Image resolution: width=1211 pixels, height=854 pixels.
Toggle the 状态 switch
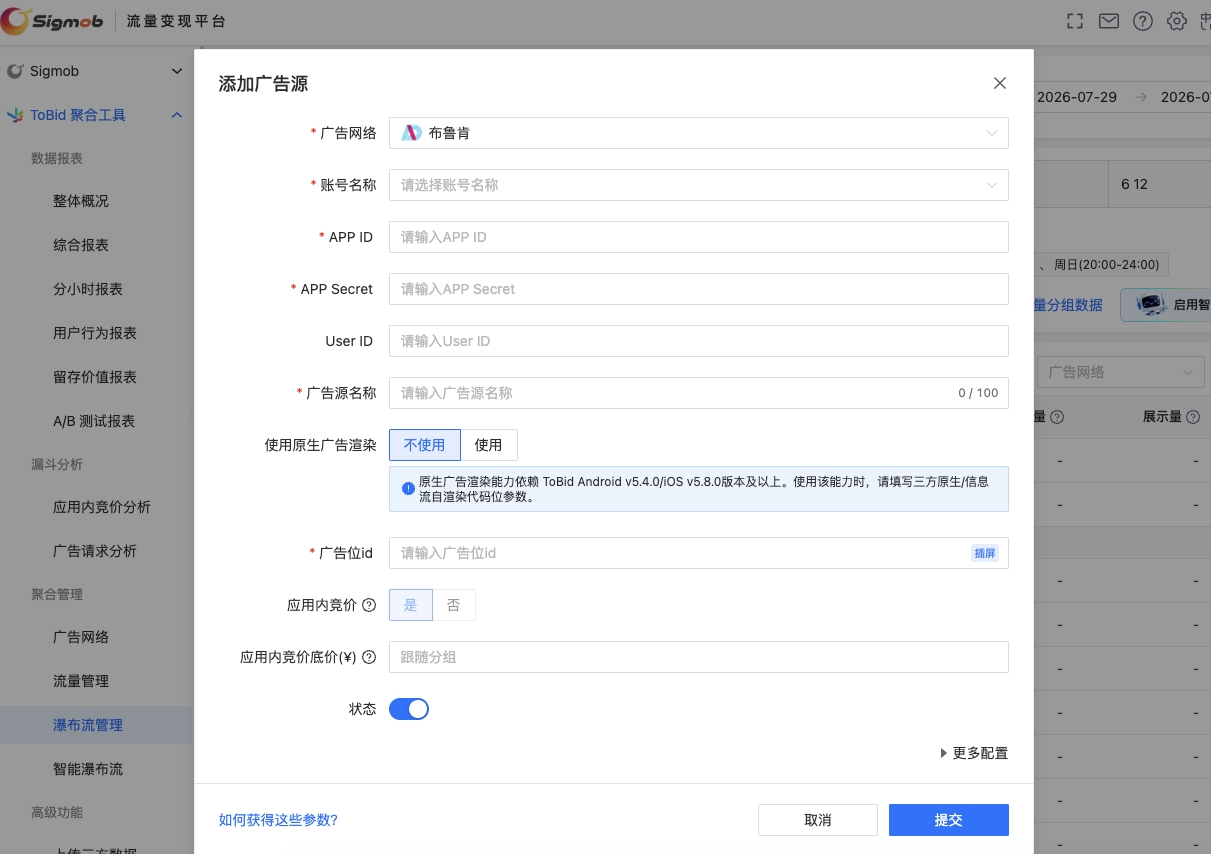pos(408,709)
